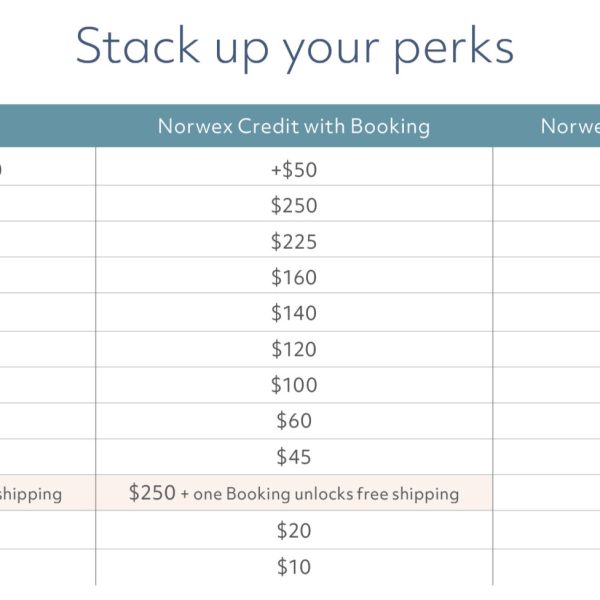The height and width of the screenshot is (600, 600).
Task: Click the cut-off "shipping" text at left
Action: 31,494
